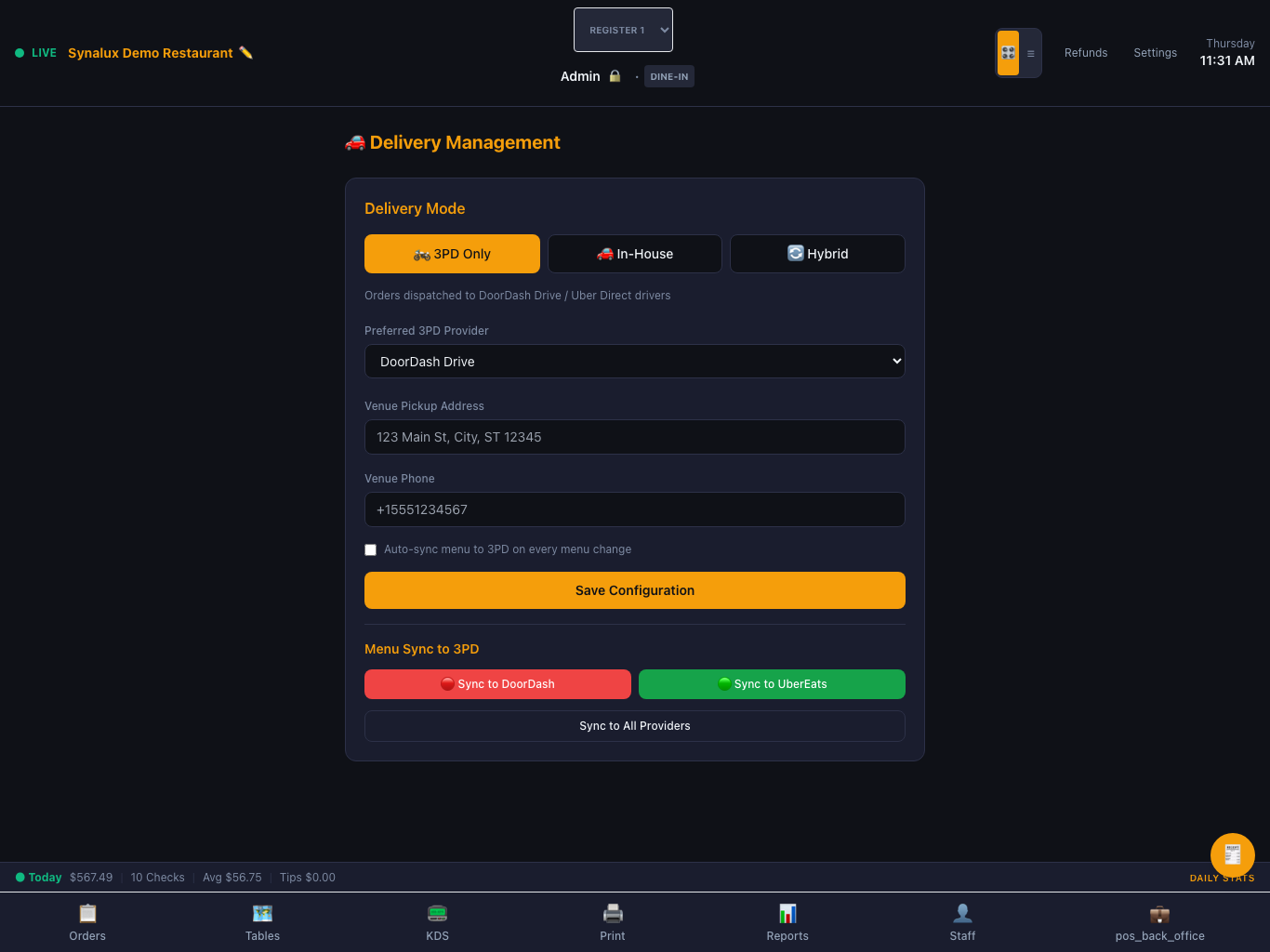Open Orders from the bottom navigation

[87, 922]
